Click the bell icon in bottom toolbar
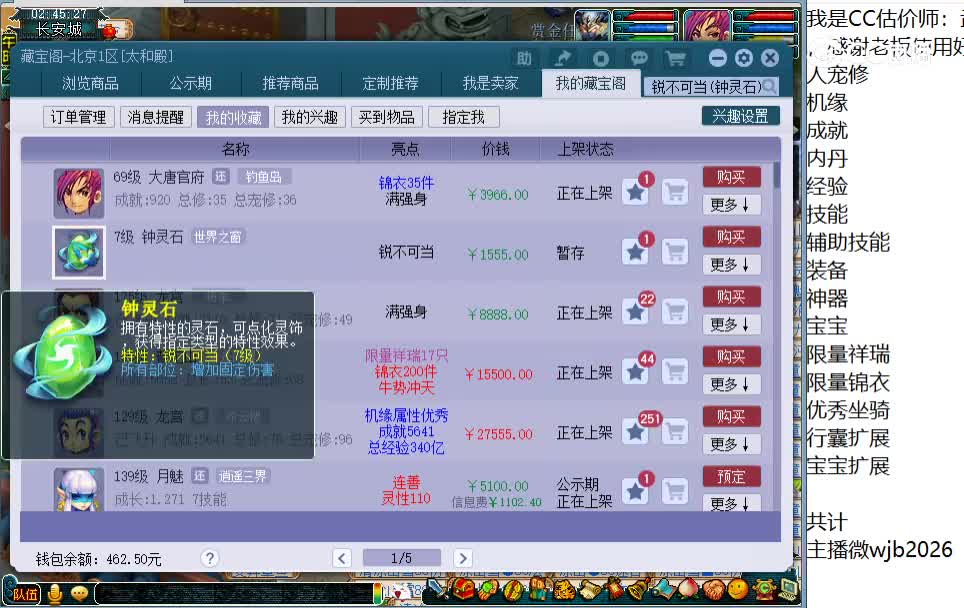964x608 pixels. coord(638,591)
